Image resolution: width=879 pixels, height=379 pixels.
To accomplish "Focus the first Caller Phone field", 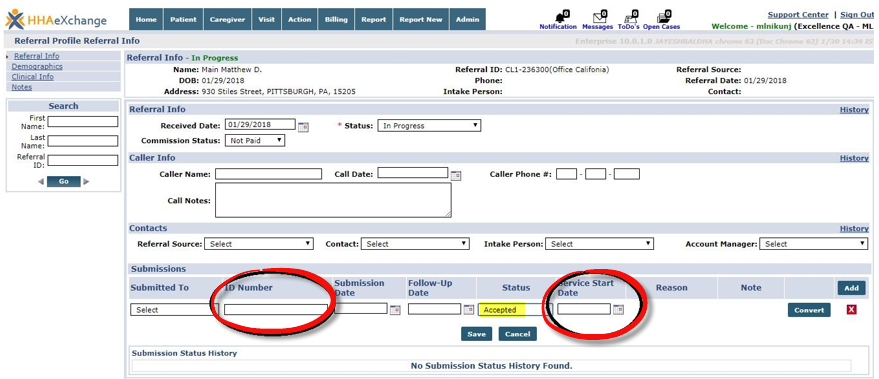I will [x=567, y=174].
